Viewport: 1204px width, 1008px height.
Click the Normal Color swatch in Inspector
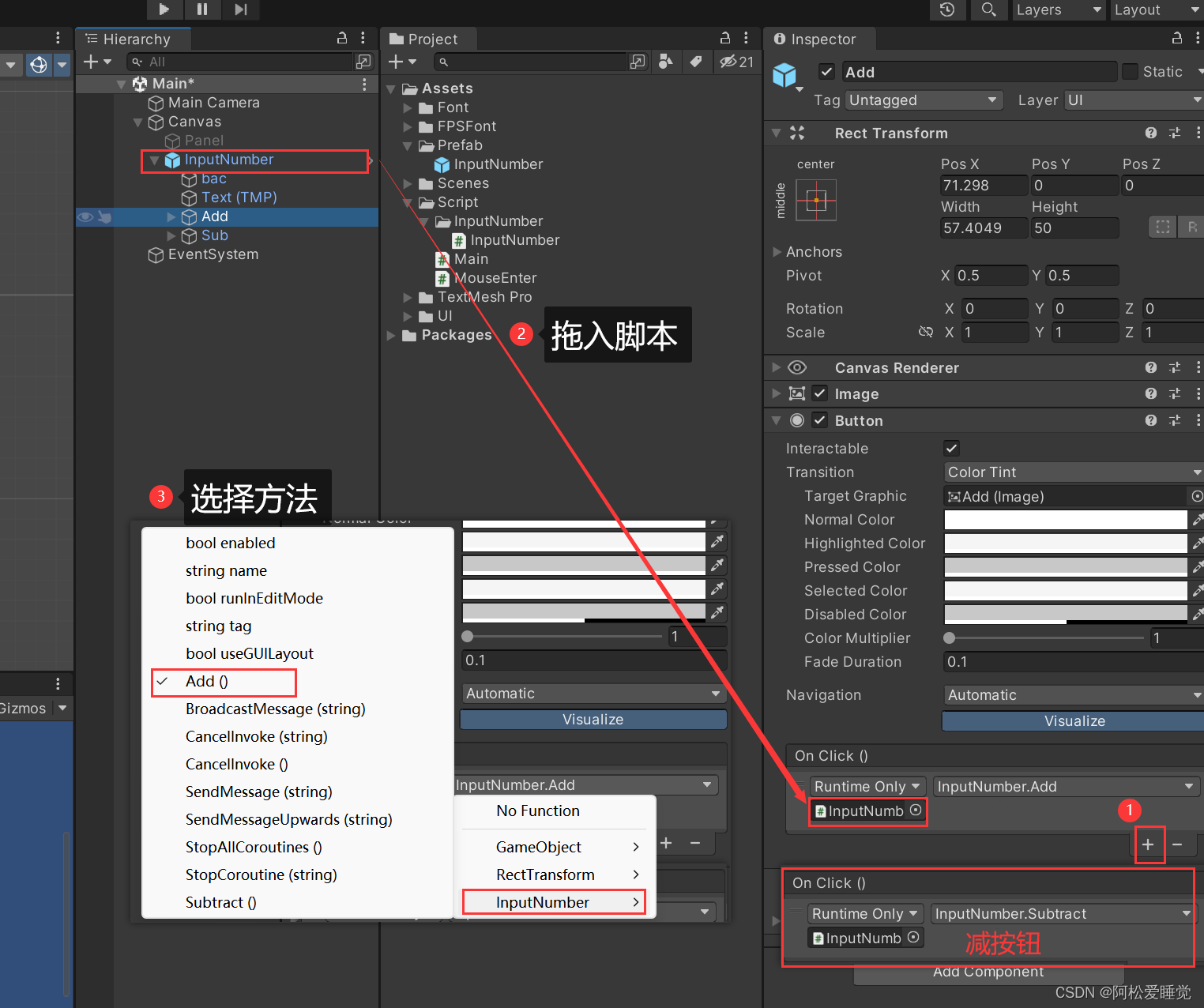[x=1066, y=520]
